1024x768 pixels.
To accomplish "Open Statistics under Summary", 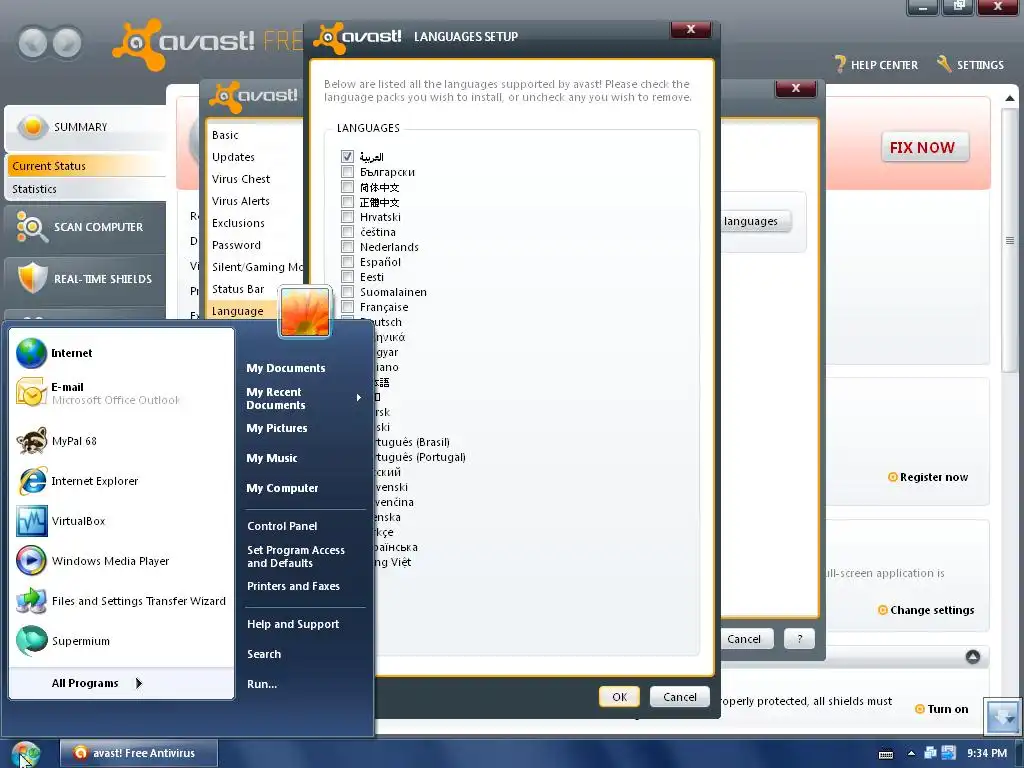I will [x=34, y=189].
